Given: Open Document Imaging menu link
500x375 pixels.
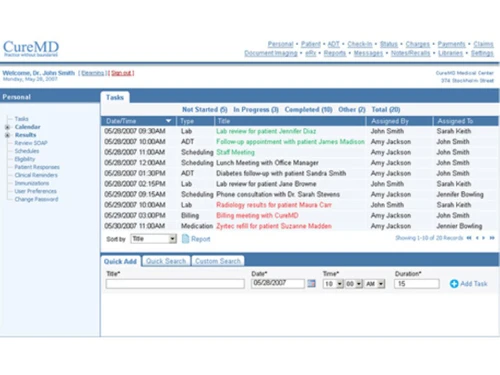Looking at the screenshot, I should point(271,53).
